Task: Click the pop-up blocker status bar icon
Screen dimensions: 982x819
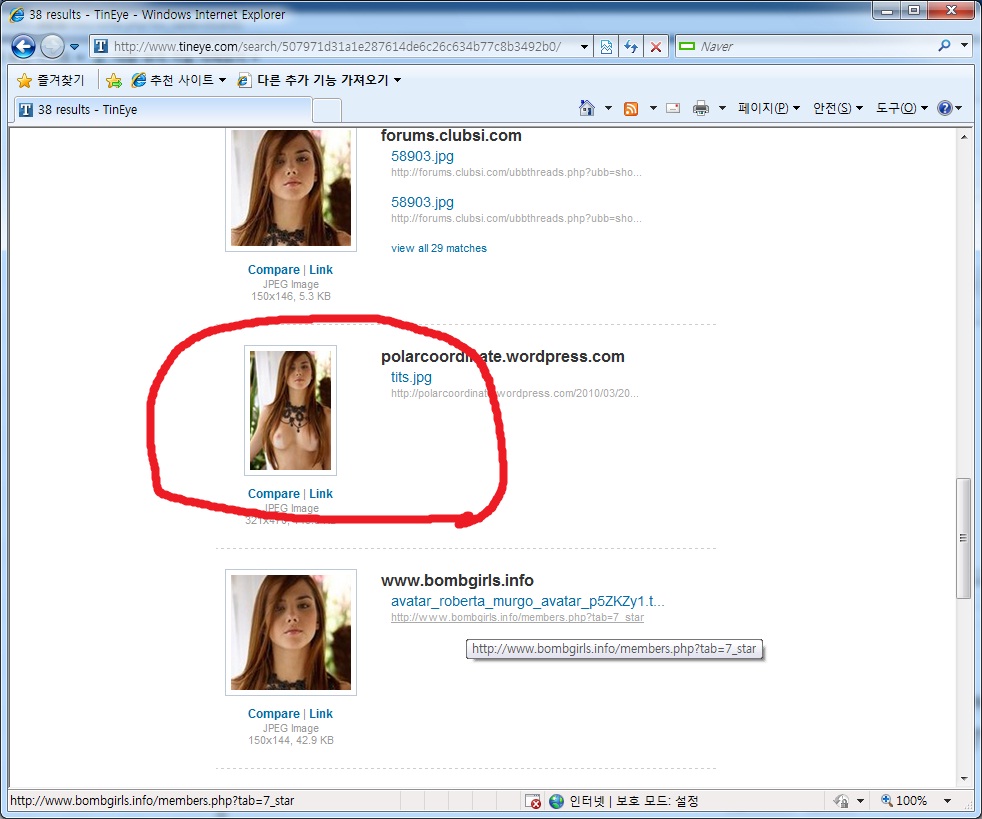Action: coord(532,801)
